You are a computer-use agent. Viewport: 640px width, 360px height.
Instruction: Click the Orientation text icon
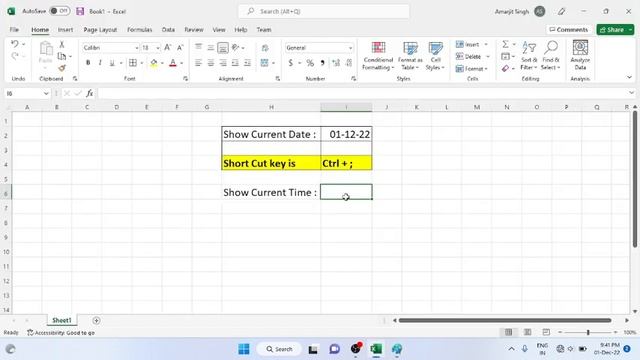coord(236,48)
